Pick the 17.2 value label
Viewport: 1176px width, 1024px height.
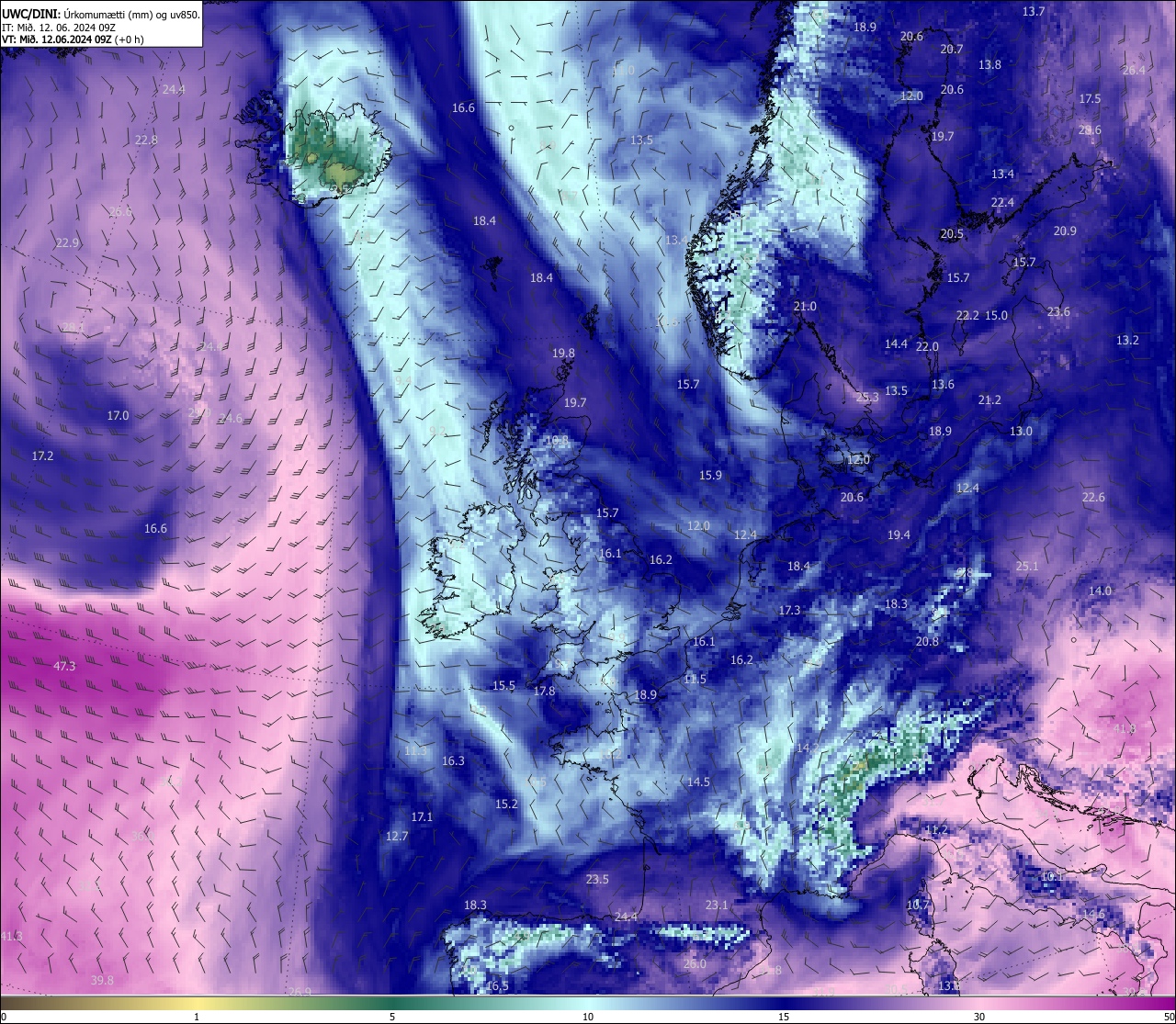(42, 456)
